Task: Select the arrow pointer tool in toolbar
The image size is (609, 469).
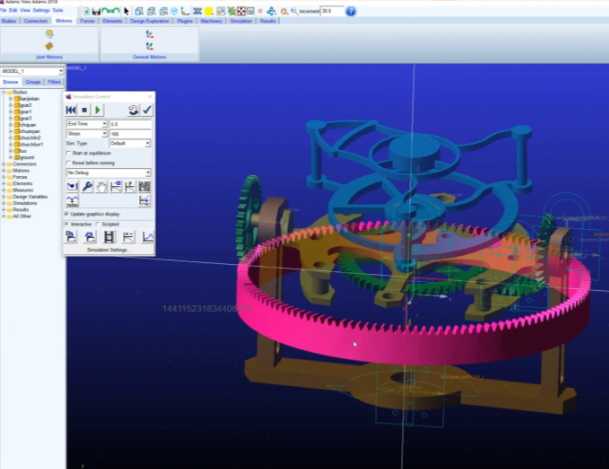Action: tap(126, 11)
